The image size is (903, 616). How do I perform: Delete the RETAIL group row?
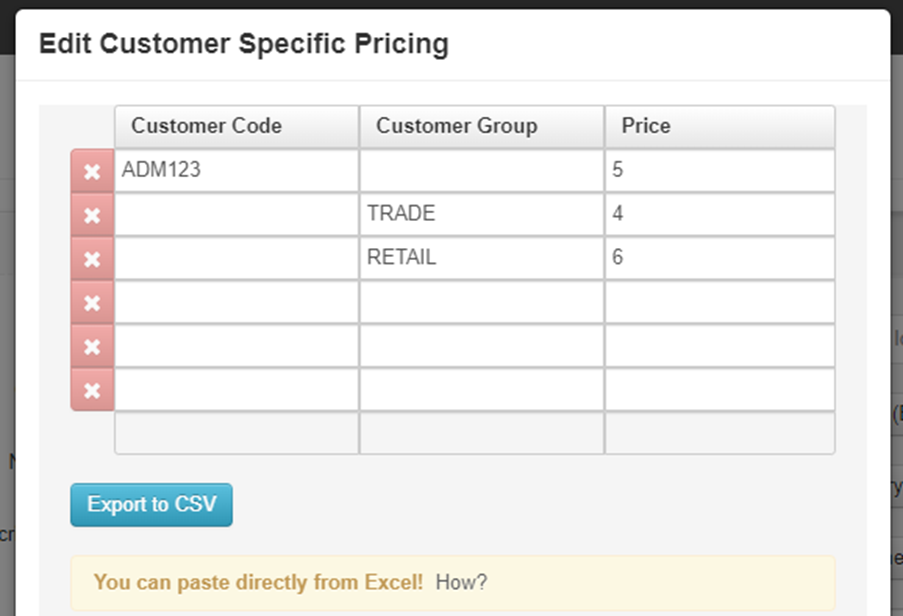pos(92,258)
